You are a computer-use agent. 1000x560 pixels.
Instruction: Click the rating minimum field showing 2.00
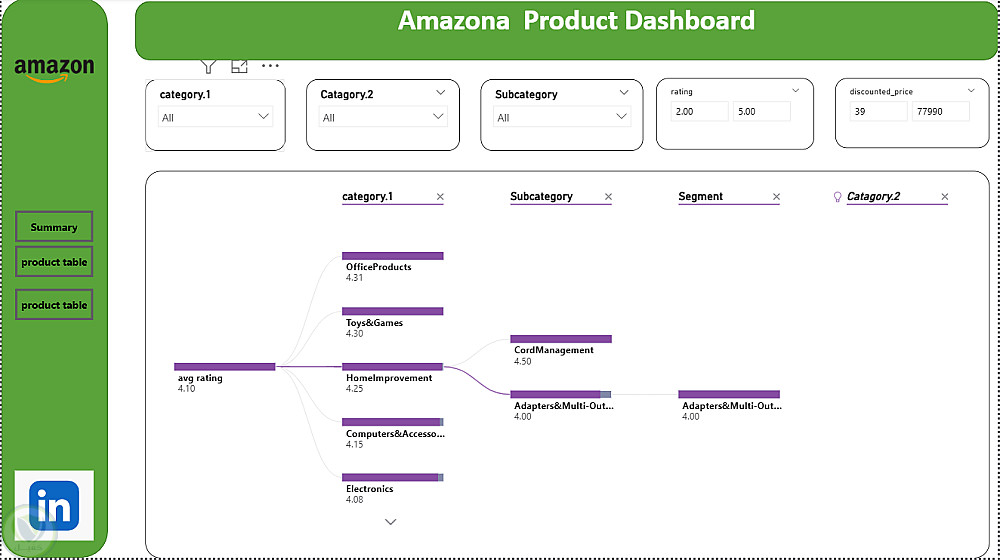pos(699,111)
